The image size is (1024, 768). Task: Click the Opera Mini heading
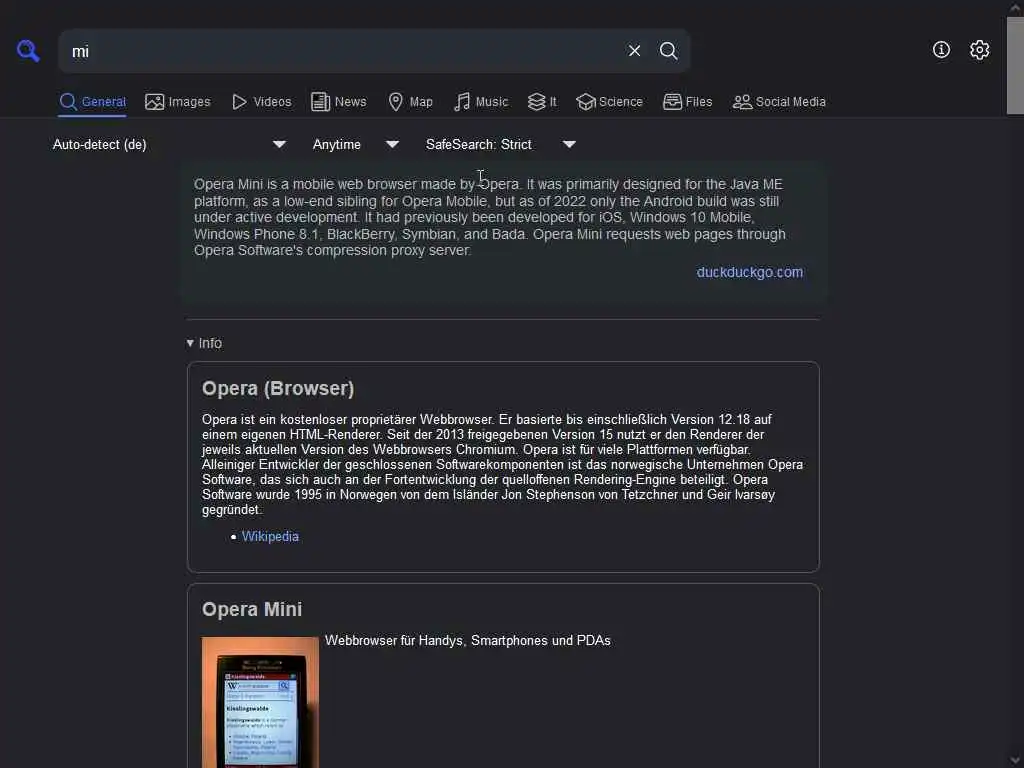[252, 609]
